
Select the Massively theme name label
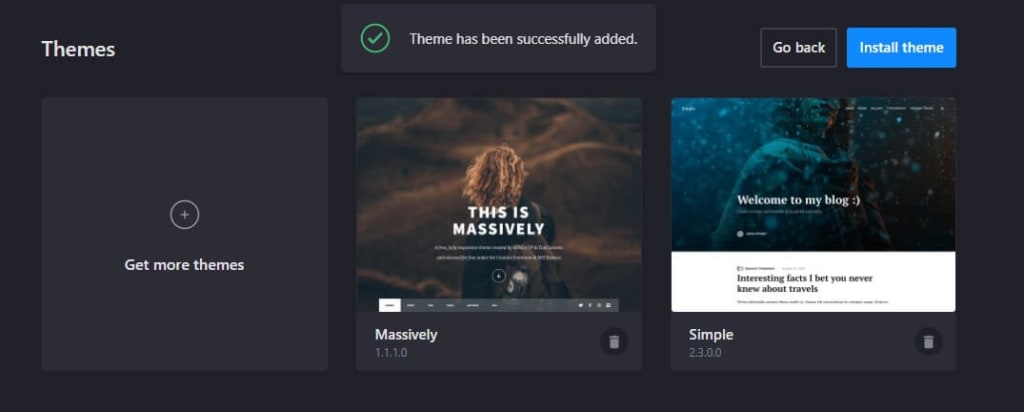click(x=406, y=335)
